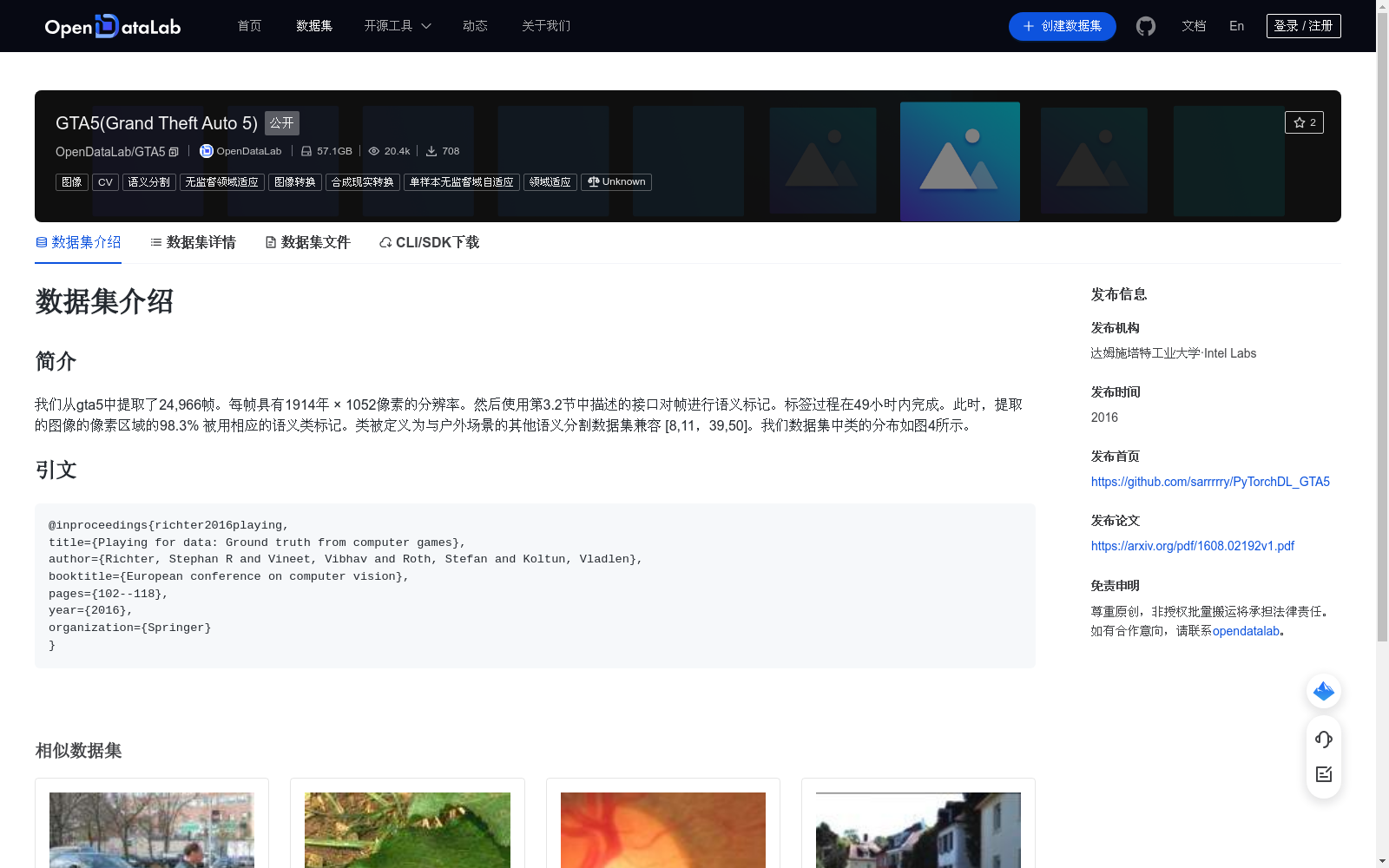
Task: Switch language by clicking En
Action: [1236, 26]
